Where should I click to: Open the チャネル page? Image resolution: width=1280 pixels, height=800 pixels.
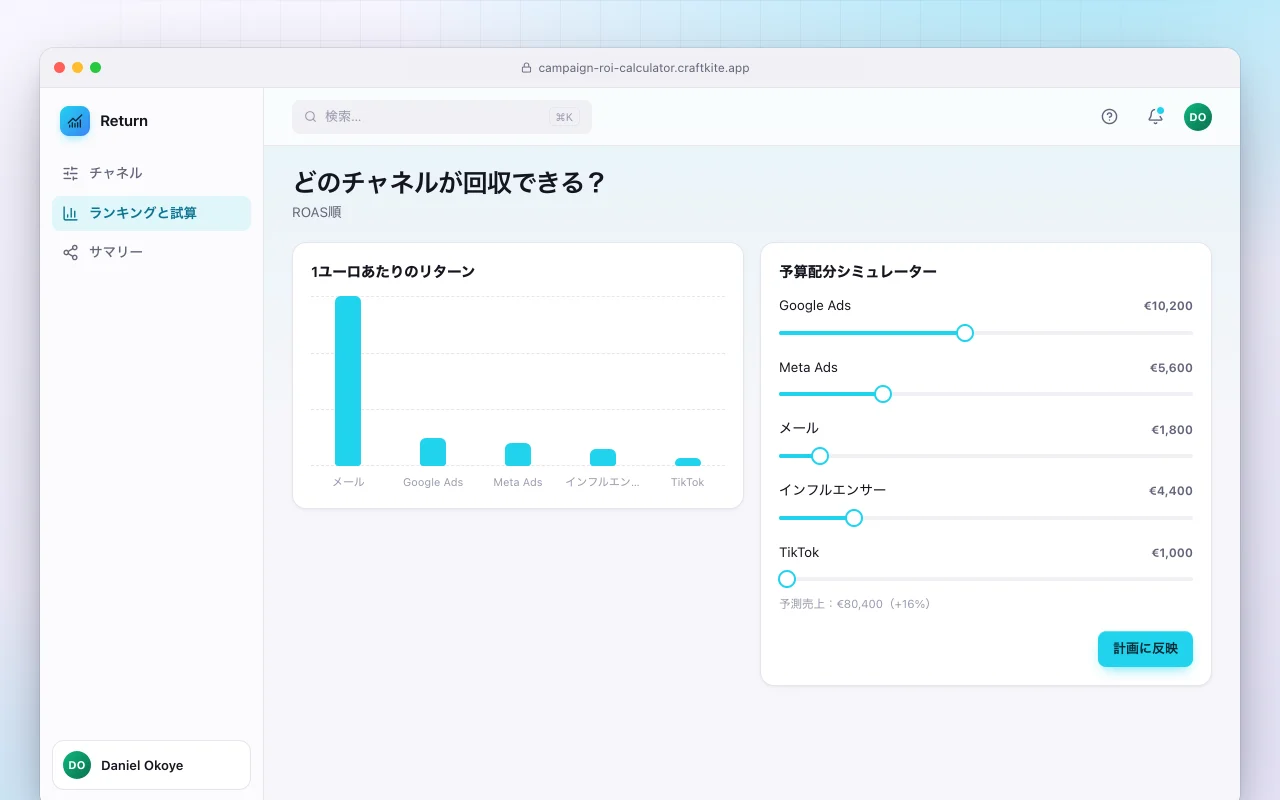click(x=151, y=173)
